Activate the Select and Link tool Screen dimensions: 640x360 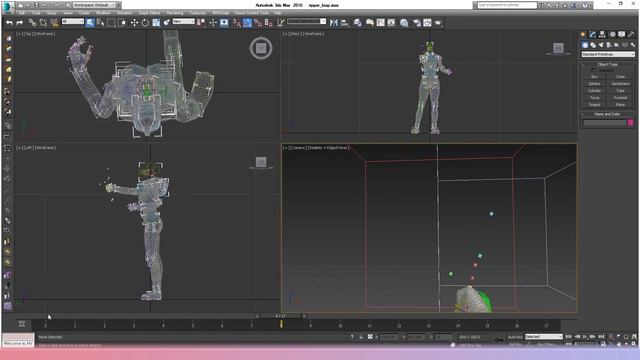tap(32, 23)
